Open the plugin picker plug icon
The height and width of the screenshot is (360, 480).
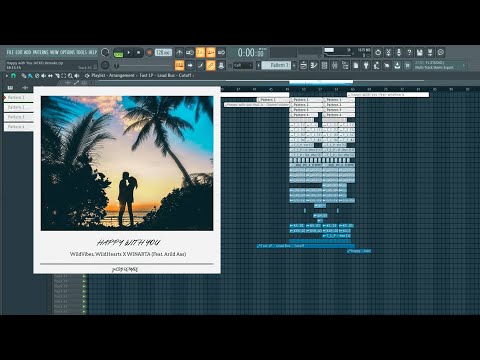coord(366,65)
